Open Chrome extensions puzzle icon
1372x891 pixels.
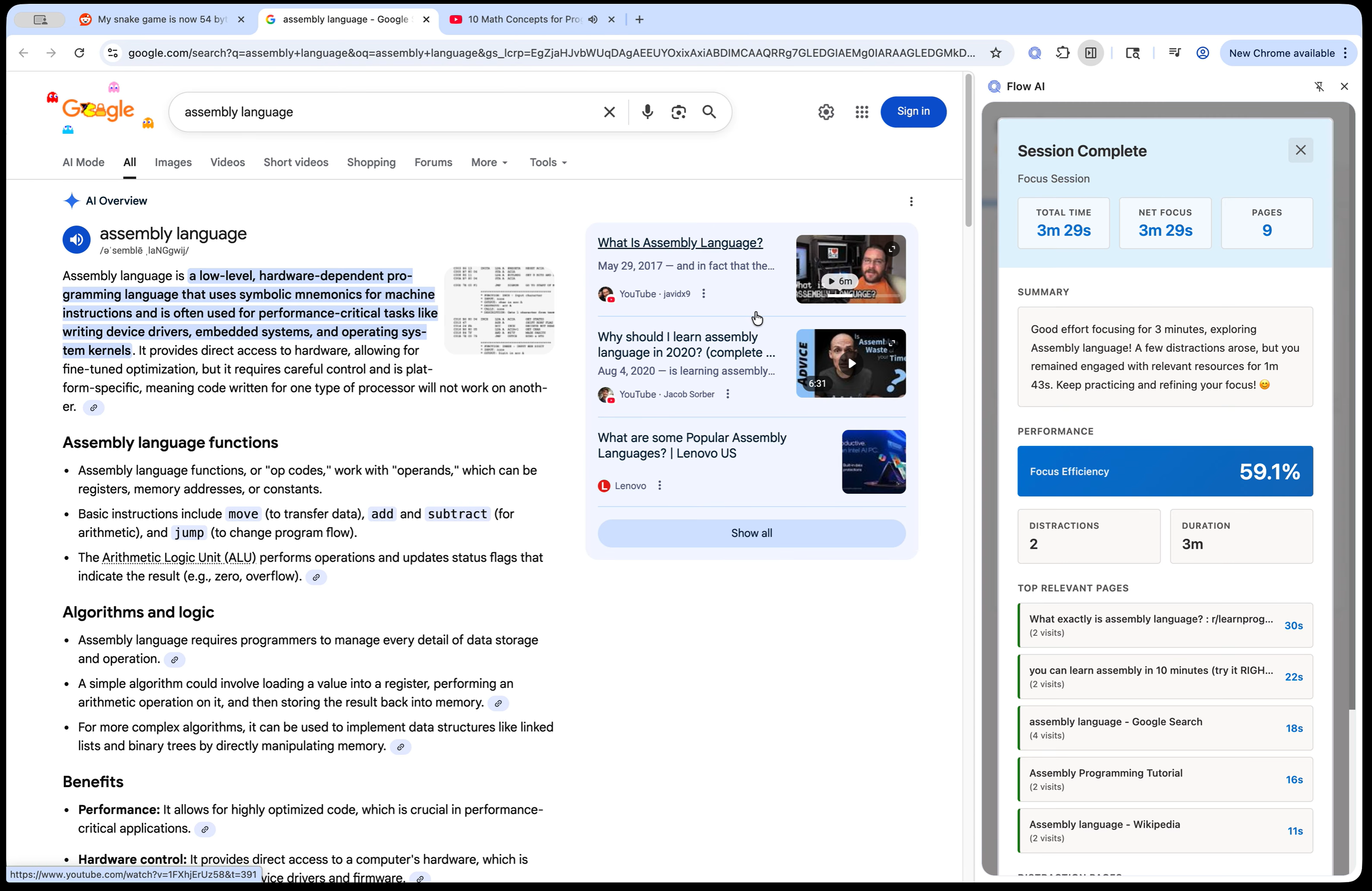tap(1063, 53)
